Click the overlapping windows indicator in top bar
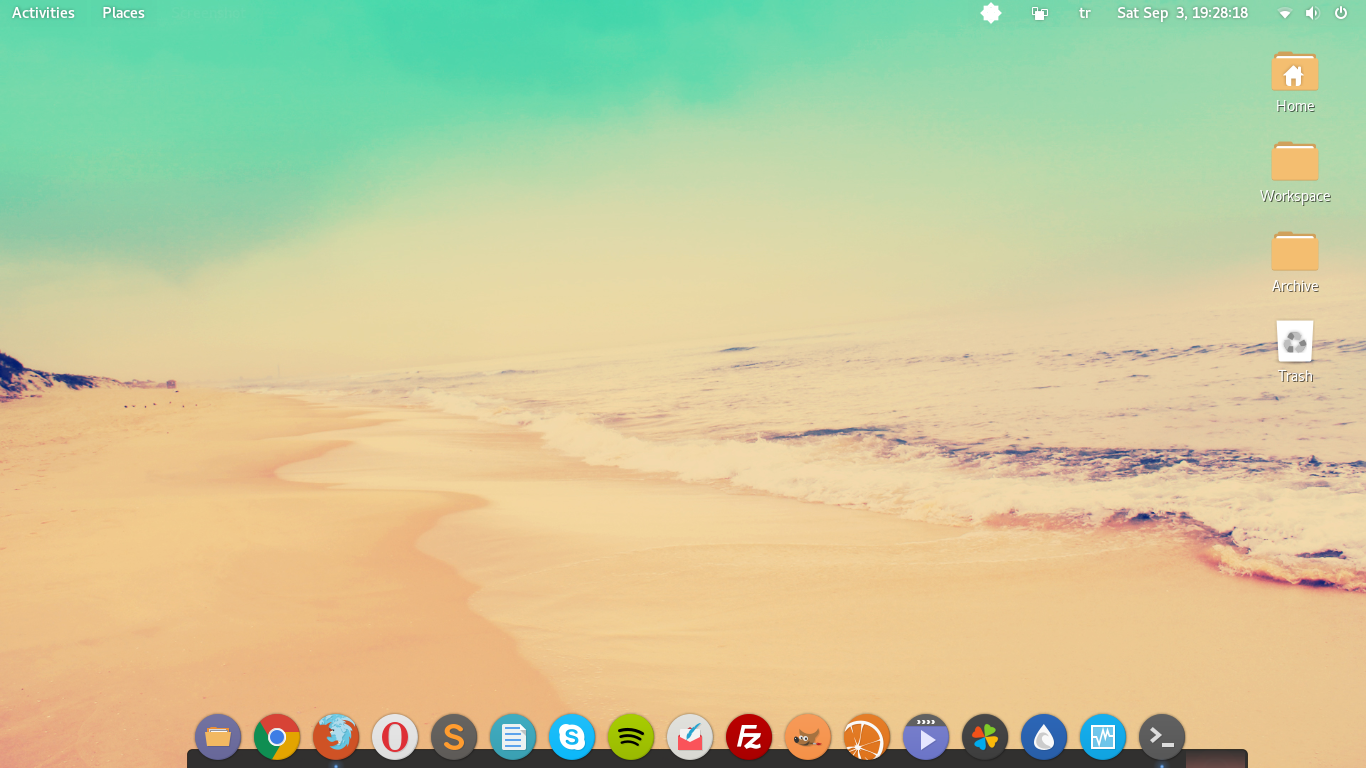This screenshot has width=1366, height=768. pos(1040,13)
